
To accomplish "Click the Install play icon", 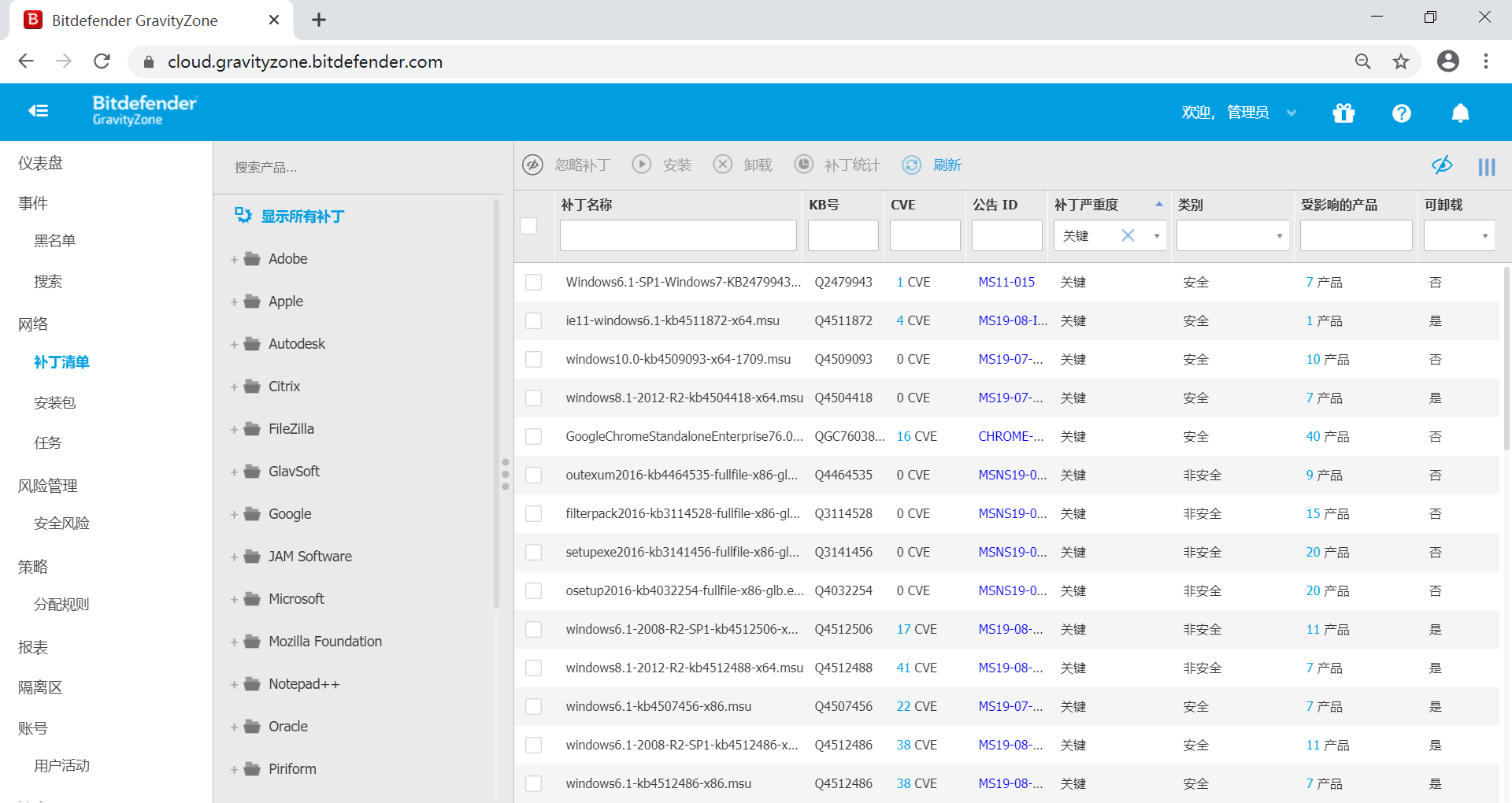I will tap(642, 164).
